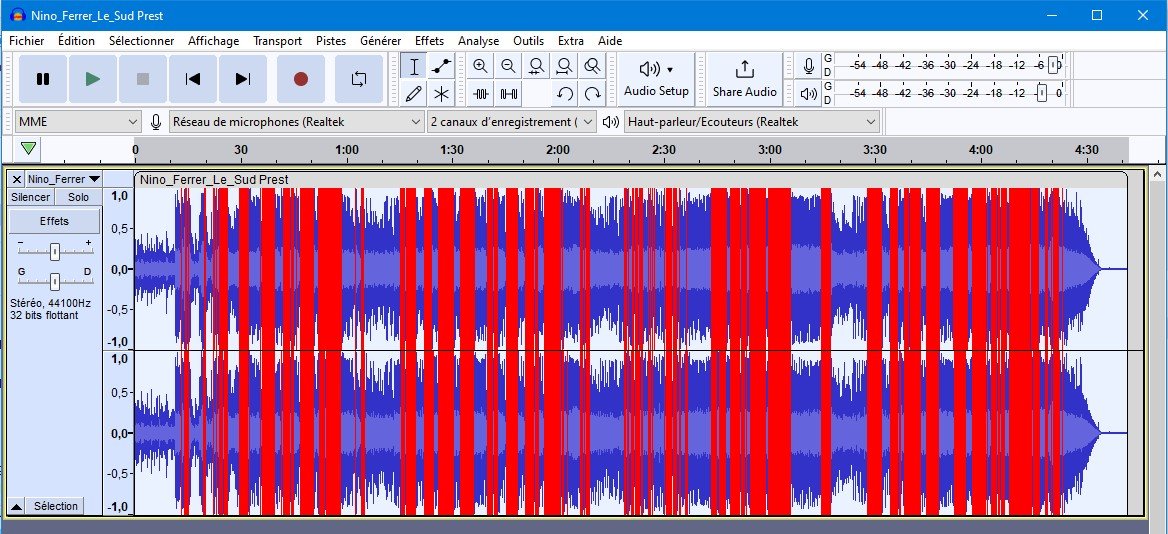Viewport: 1168px width, 534px height.
Task: Open the playback device dropdown (Haut-parleur/Ecouteurs)
Action: tap(752, 121)
